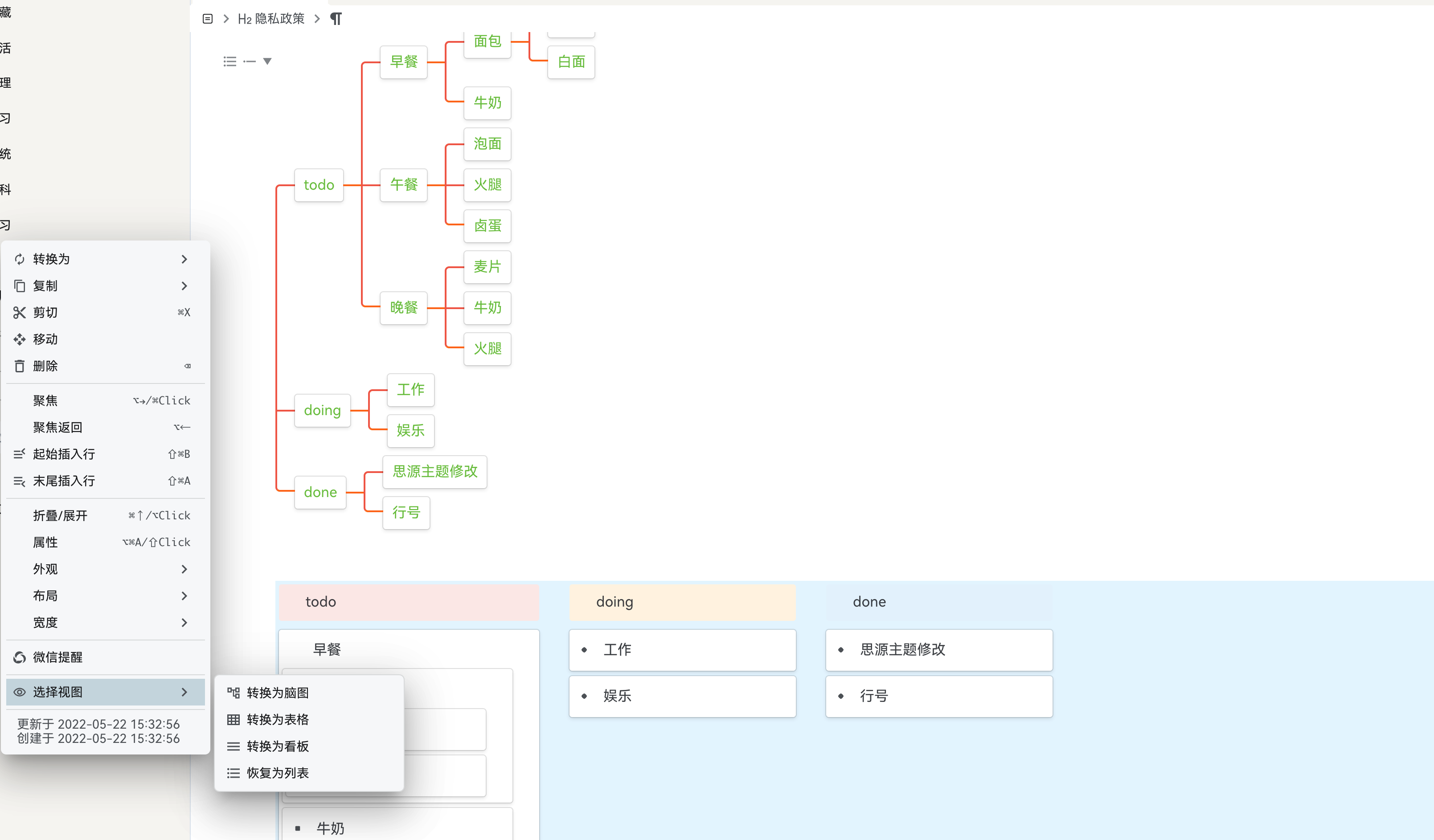Click the paragraph mark icon in breadcrumb
Screen dimensions: 1434x840
(x=336, y=19)
